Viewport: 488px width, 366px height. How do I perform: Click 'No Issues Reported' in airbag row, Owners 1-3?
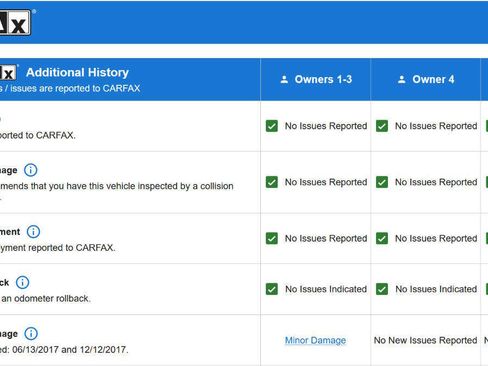pos(326,238)
